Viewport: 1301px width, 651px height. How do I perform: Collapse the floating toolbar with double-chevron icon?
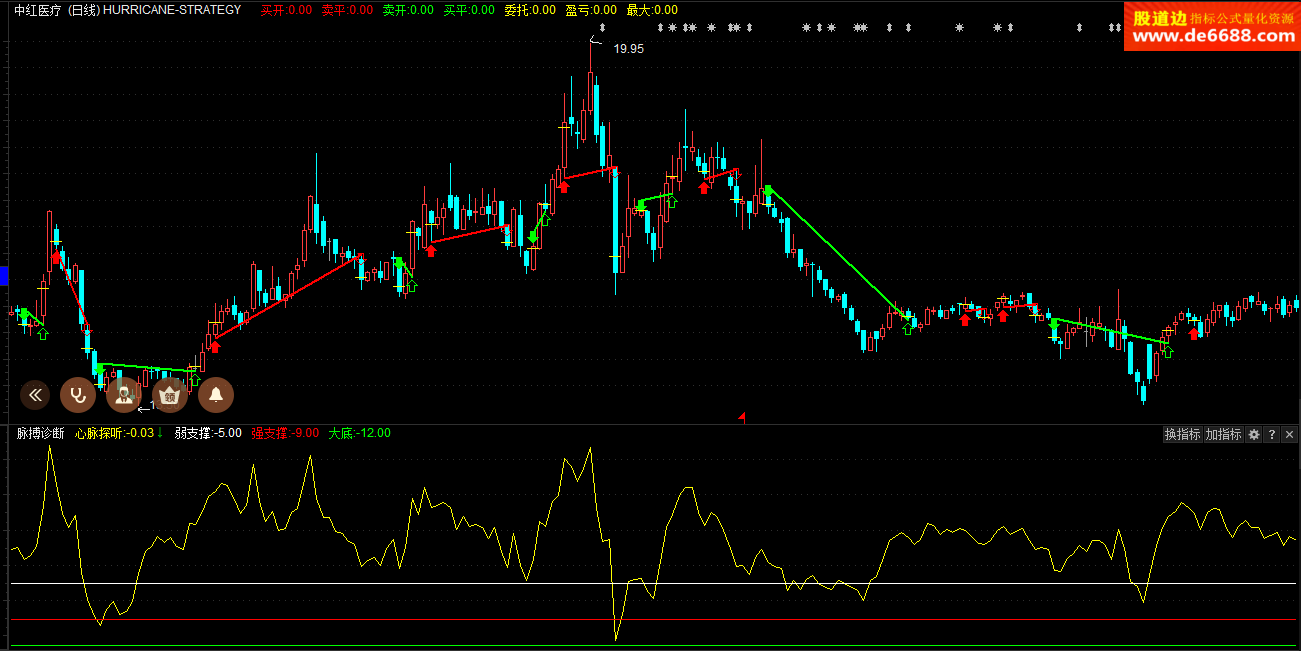point(35,395)
